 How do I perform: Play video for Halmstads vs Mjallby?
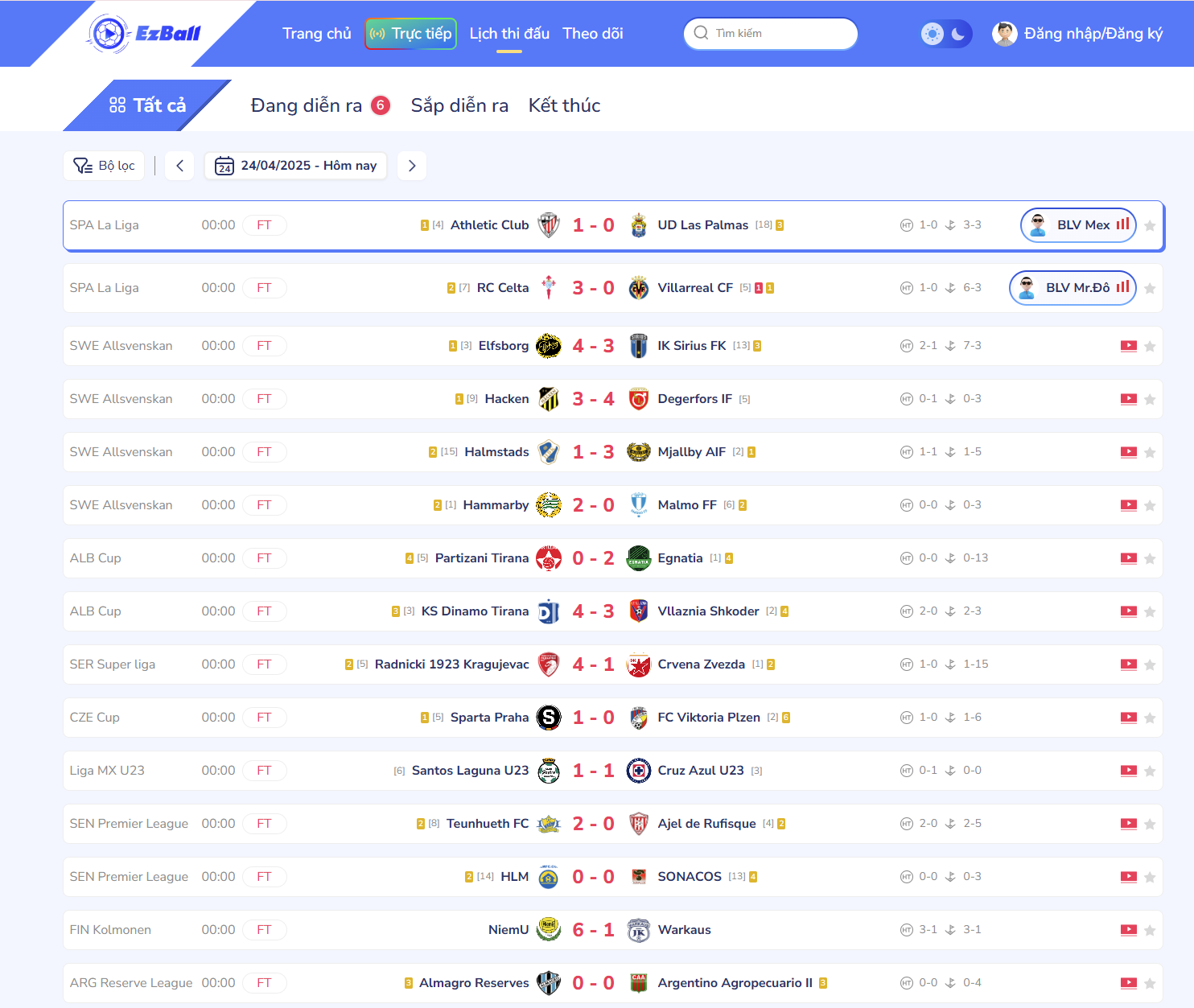point(1129,452)
